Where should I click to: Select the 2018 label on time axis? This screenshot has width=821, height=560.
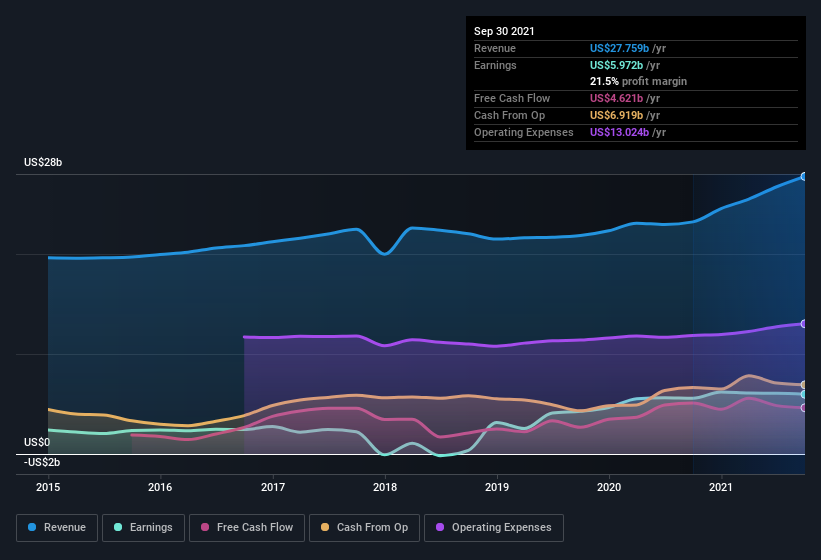click(x=385, y=487)
